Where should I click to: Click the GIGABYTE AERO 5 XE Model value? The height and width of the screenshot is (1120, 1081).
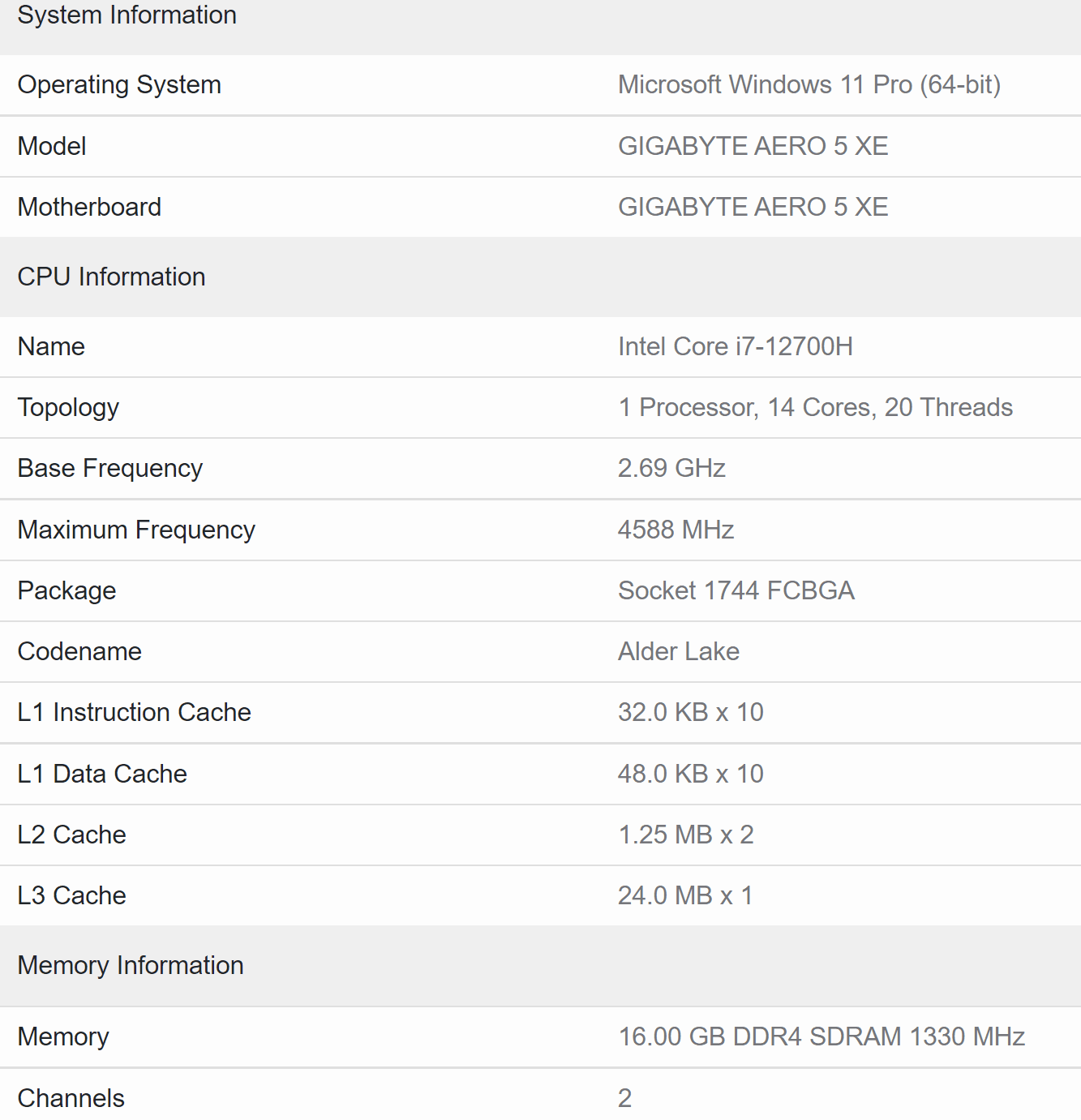click(753, 147)
